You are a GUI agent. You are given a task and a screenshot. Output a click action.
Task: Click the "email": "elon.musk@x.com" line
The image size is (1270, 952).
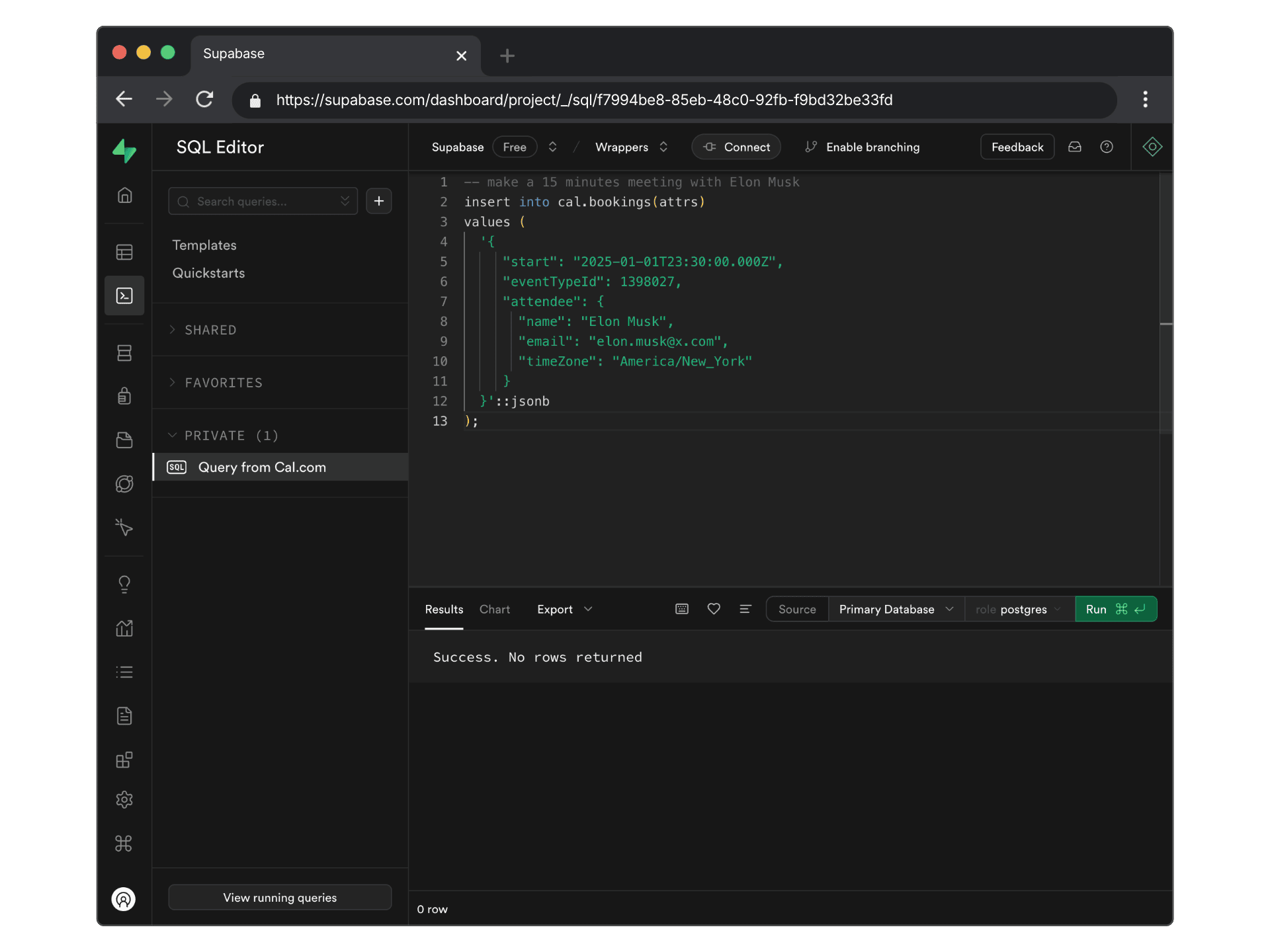pyautogui.click(x=622, y=341)
